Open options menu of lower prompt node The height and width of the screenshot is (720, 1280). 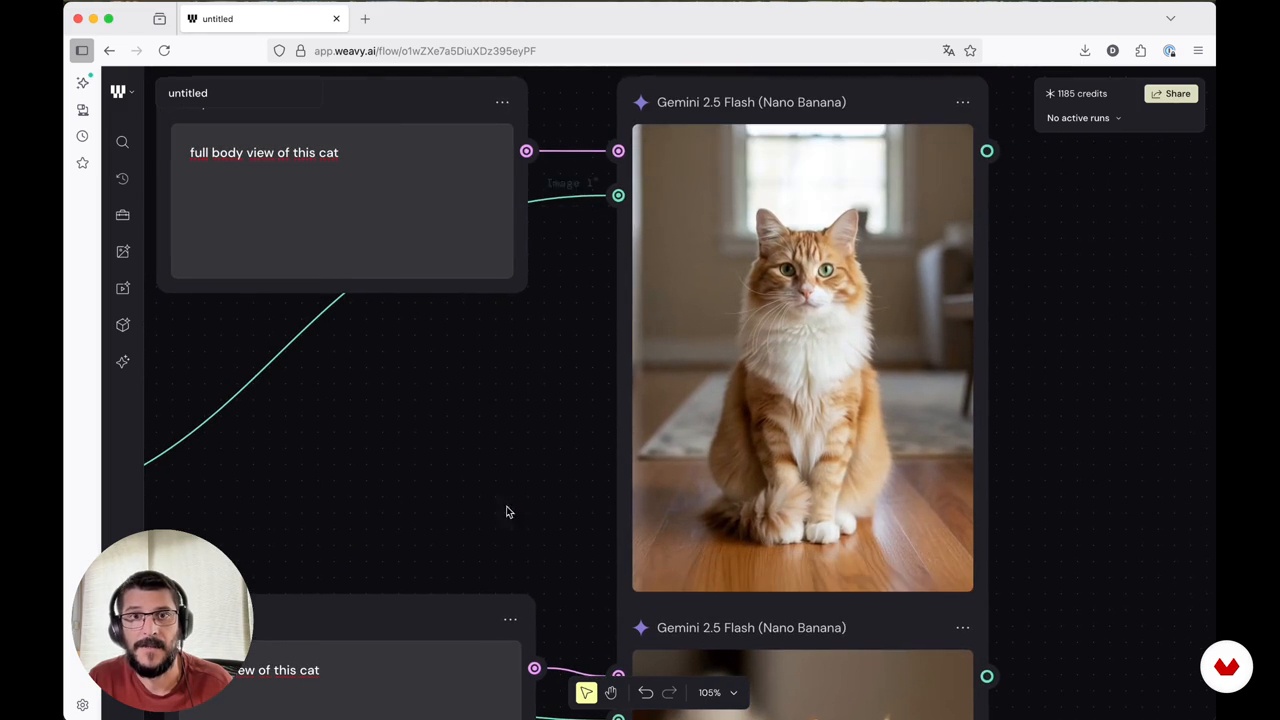tap(510, 620)
